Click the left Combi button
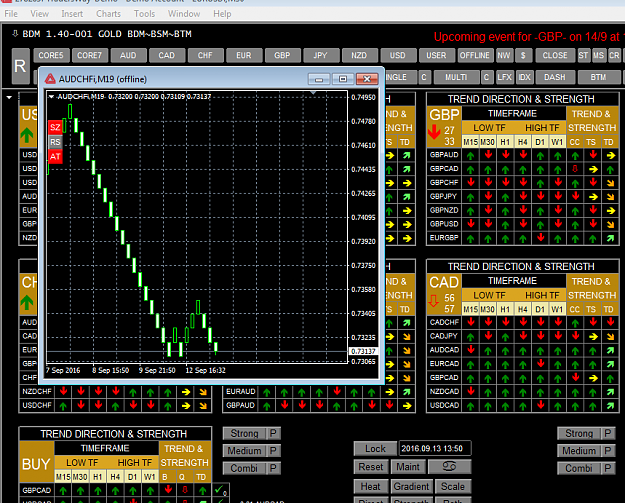The width and height of the screenshot is (625, 503). [244, 468]
